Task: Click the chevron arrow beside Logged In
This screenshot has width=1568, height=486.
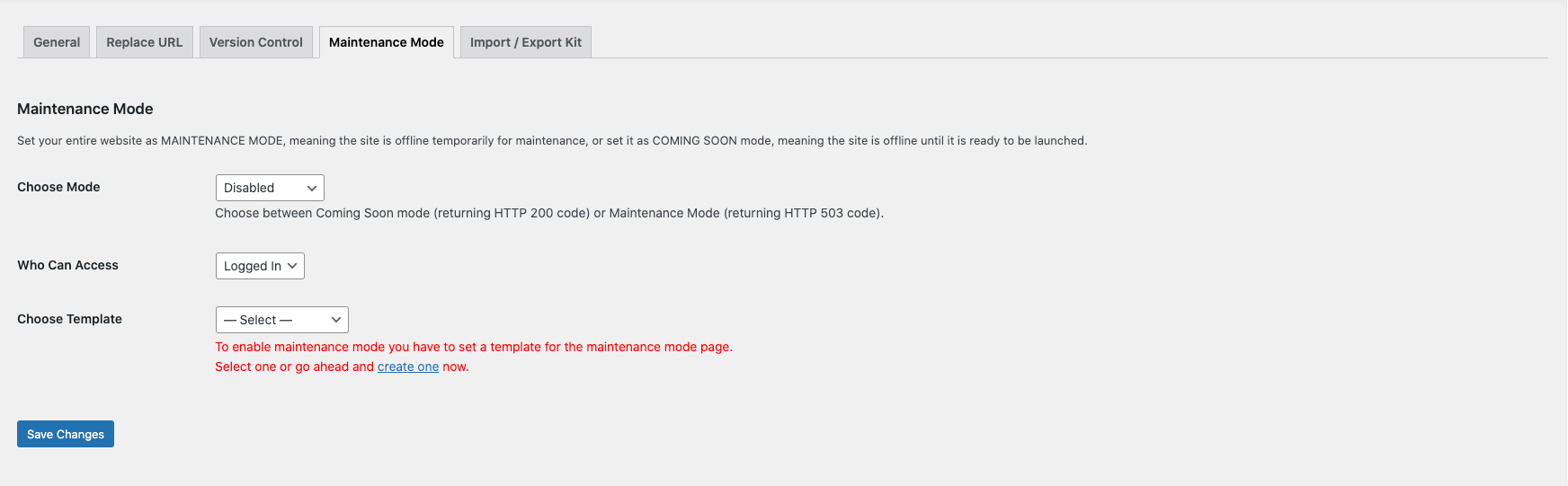Action: pyautogui.click(x=292, y=266)
